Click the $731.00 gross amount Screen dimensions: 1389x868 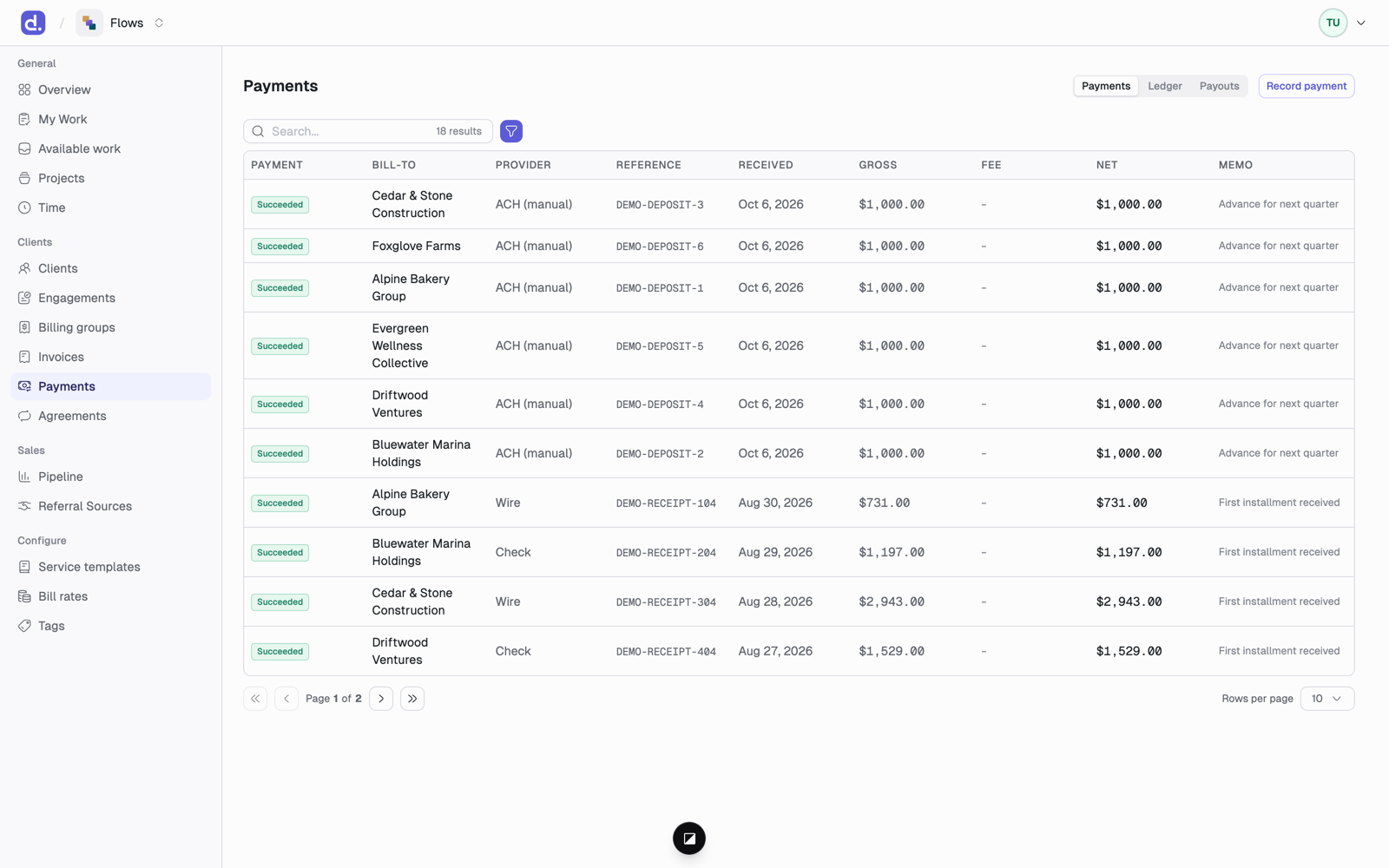(x=884, y=503)
